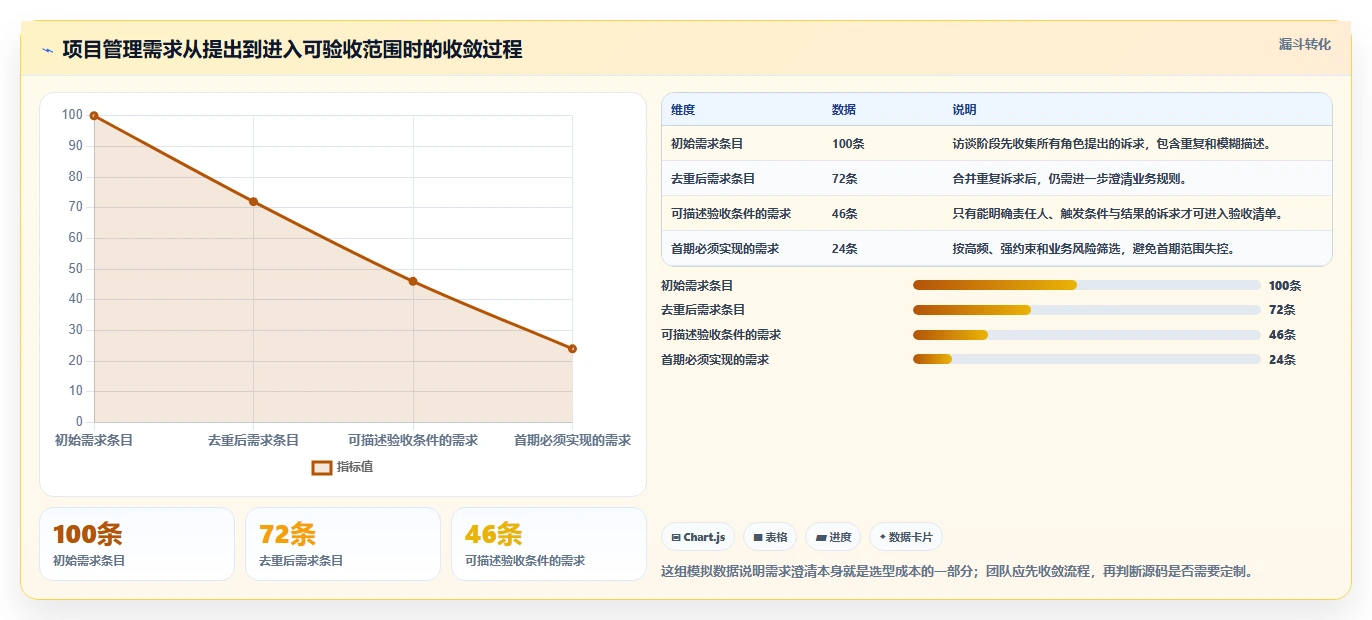
Task: Click the 50 y-axis tick label
Action: 75,269
